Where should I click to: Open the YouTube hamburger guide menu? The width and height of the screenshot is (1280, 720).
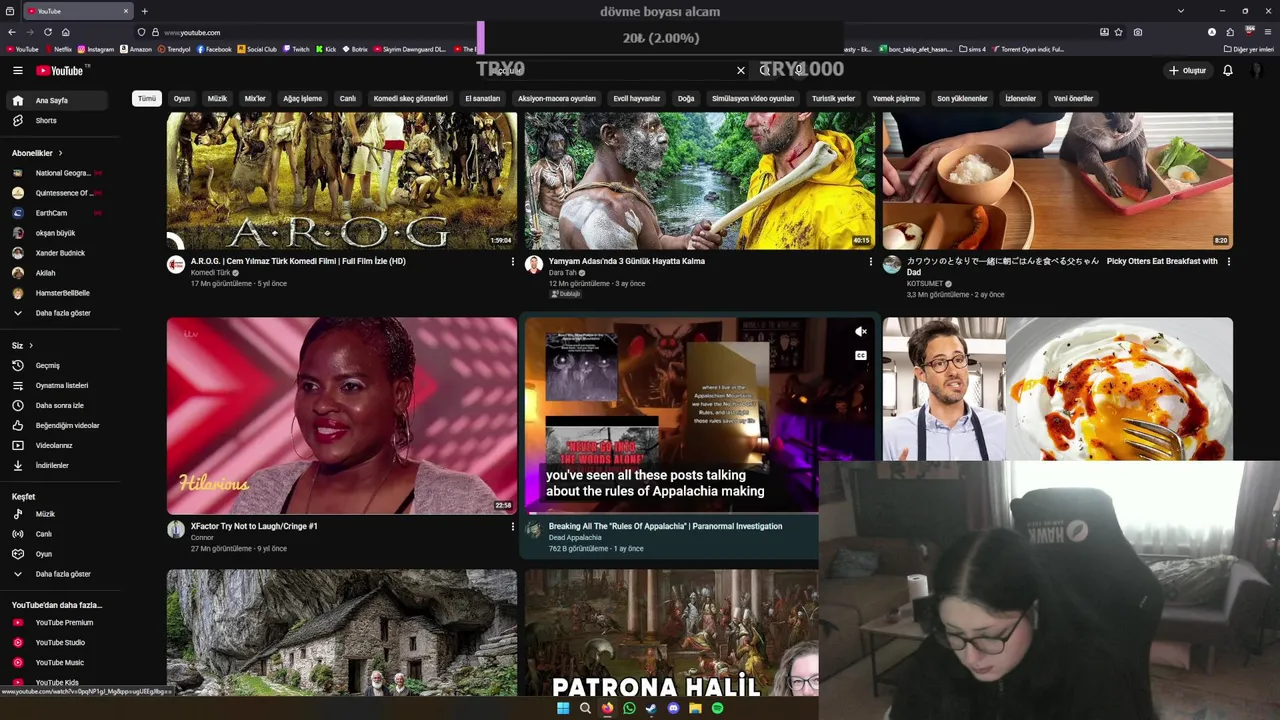tap(17, 70)
